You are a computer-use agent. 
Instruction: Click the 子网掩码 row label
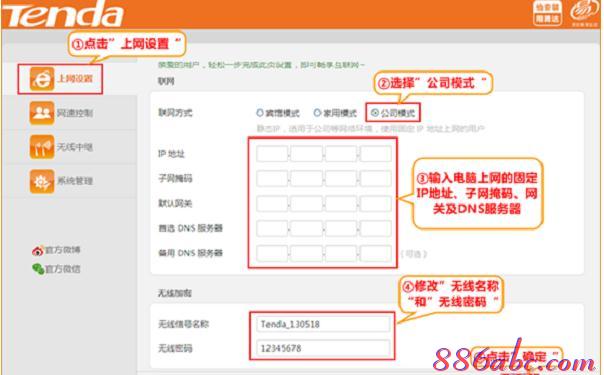175,178
